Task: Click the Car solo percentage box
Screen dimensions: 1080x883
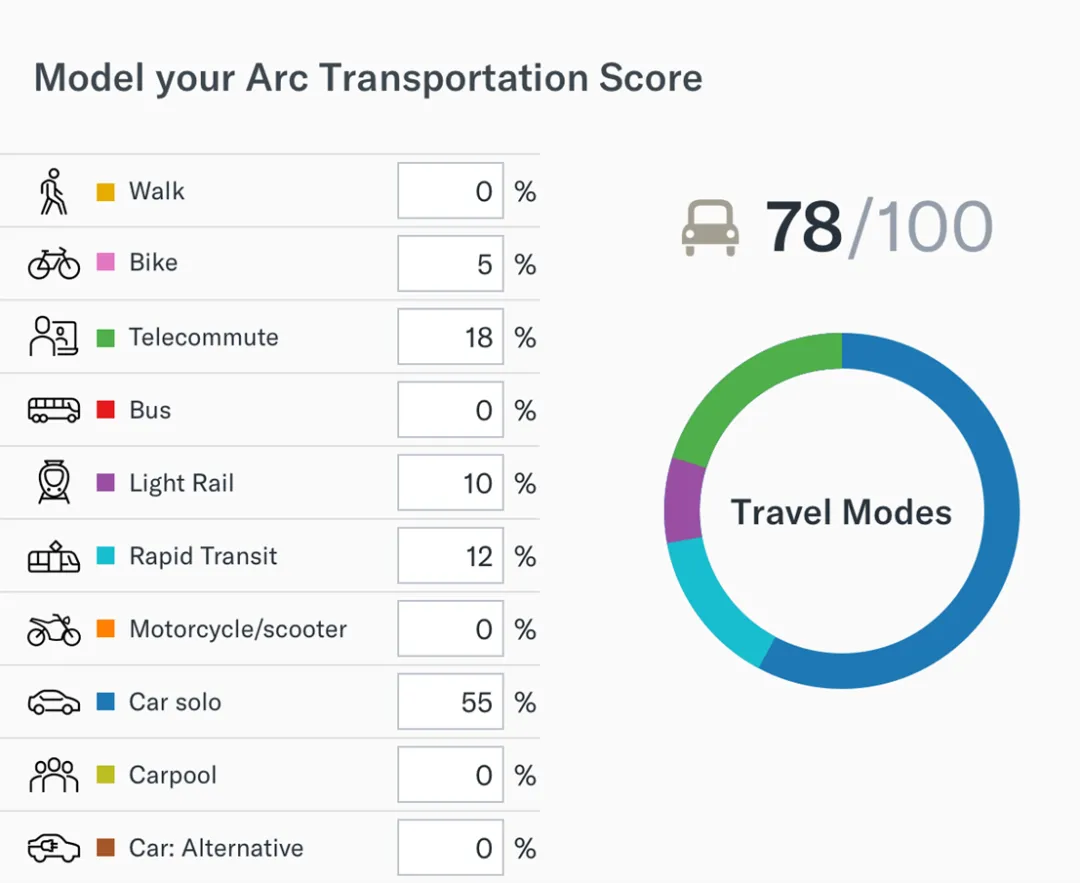Action: point(450,702)
